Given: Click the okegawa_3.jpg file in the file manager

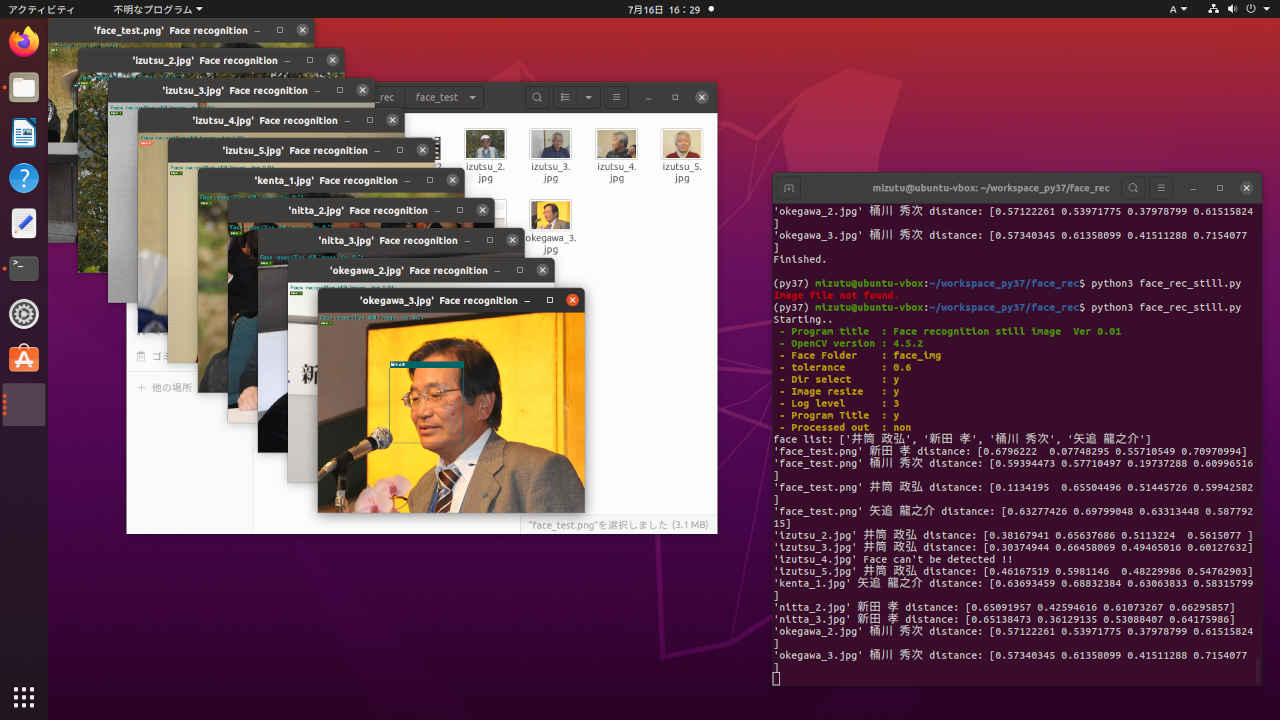Looking at the screenshot, I should coord(551,216).
